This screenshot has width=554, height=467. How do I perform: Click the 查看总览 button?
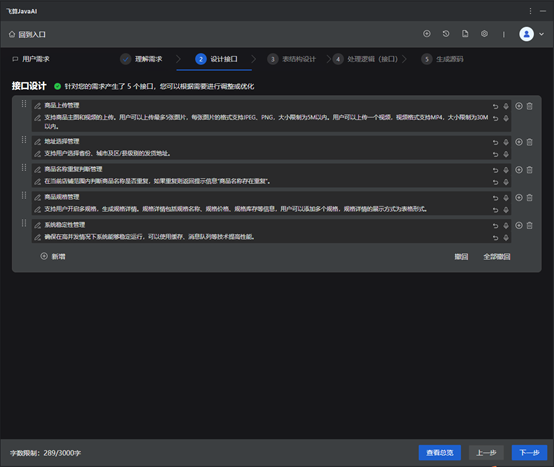(440, 453)
